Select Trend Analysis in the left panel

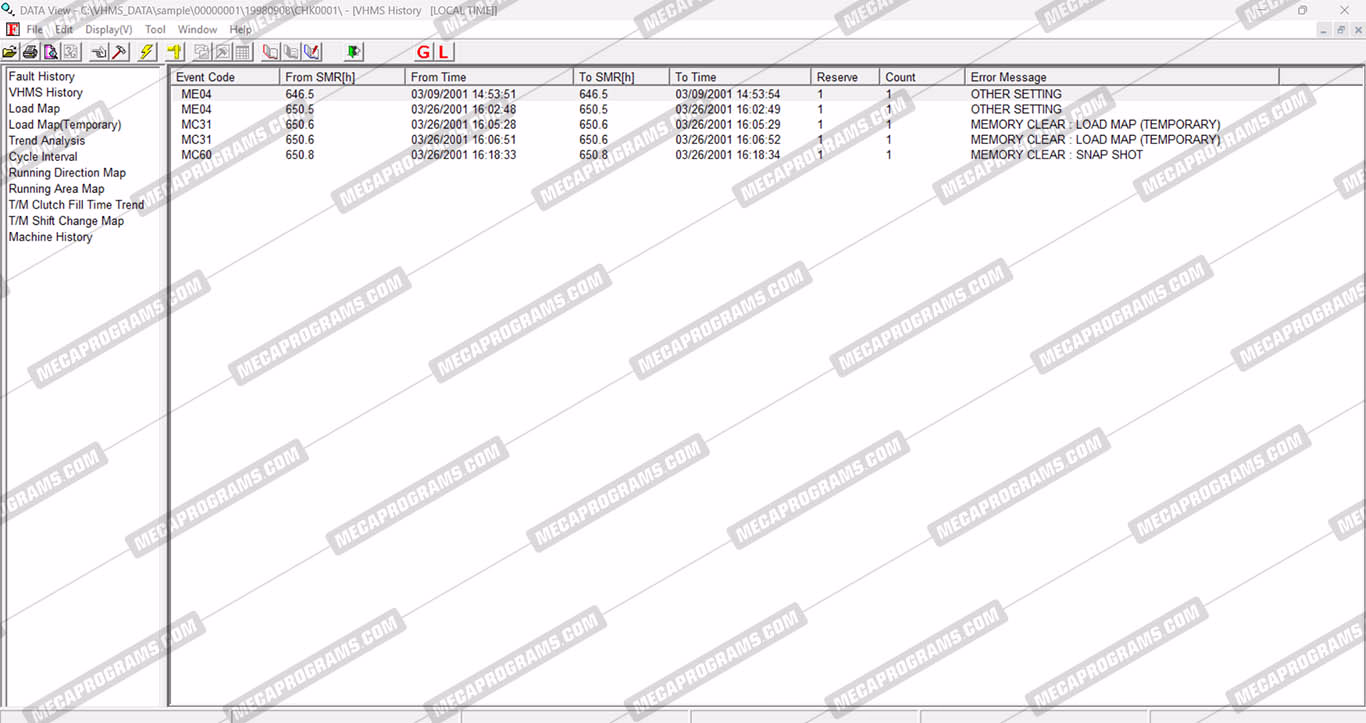coord(46,141)
